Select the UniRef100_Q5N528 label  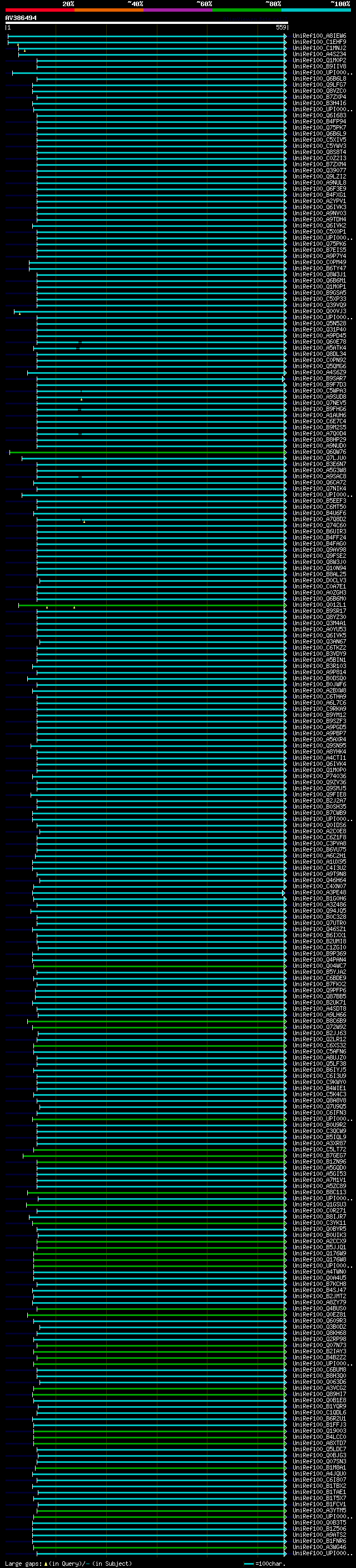pos(319,323)
